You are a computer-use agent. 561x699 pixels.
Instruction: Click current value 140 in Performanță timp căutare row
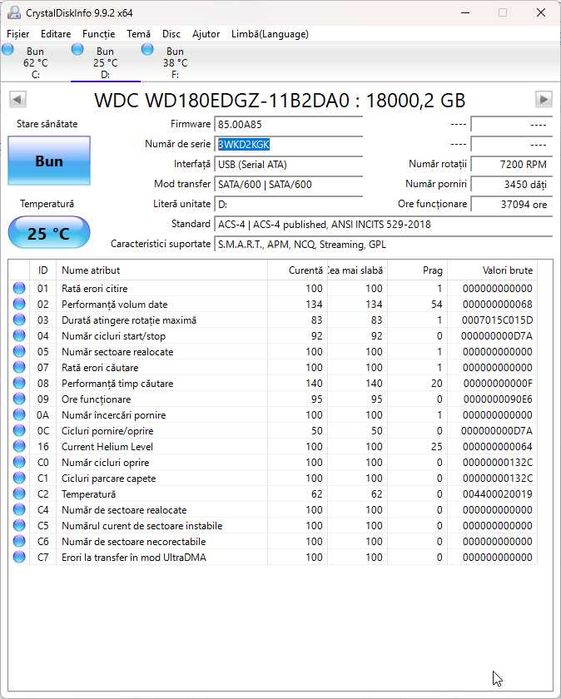pos(314,383)
